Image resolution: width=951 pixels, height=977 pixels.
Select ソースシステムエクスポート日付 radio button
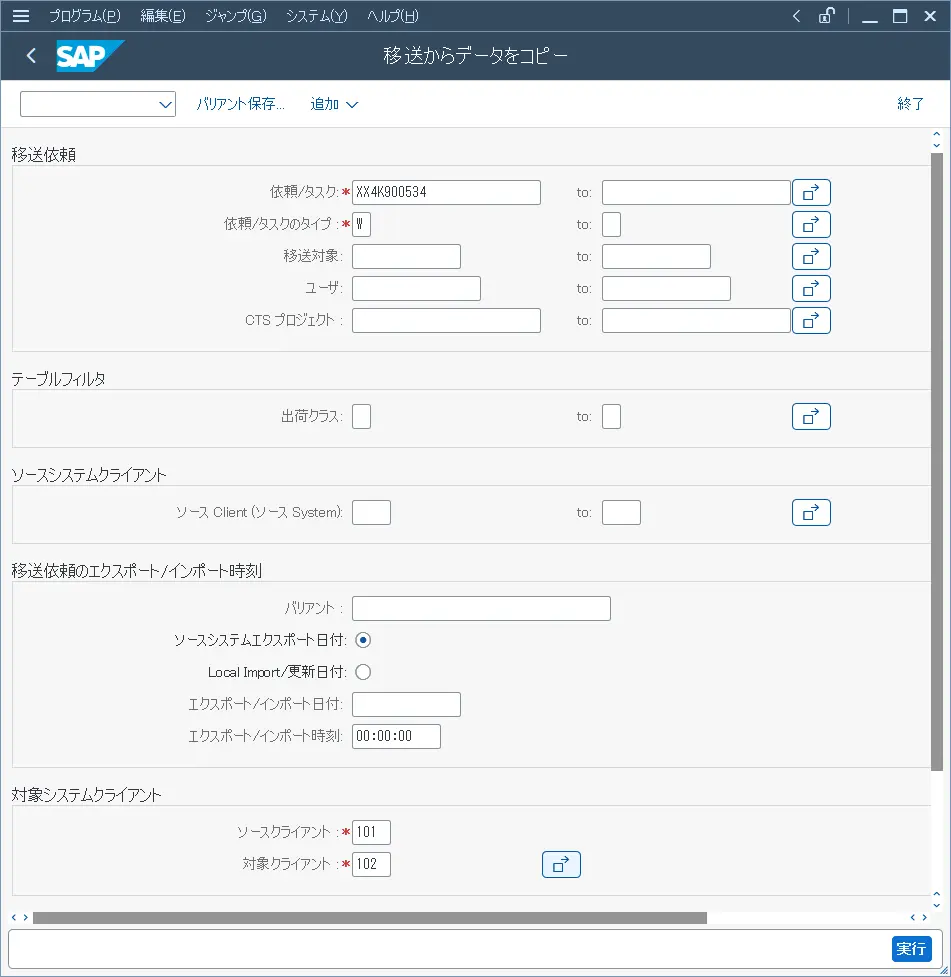tap(363, 640)
